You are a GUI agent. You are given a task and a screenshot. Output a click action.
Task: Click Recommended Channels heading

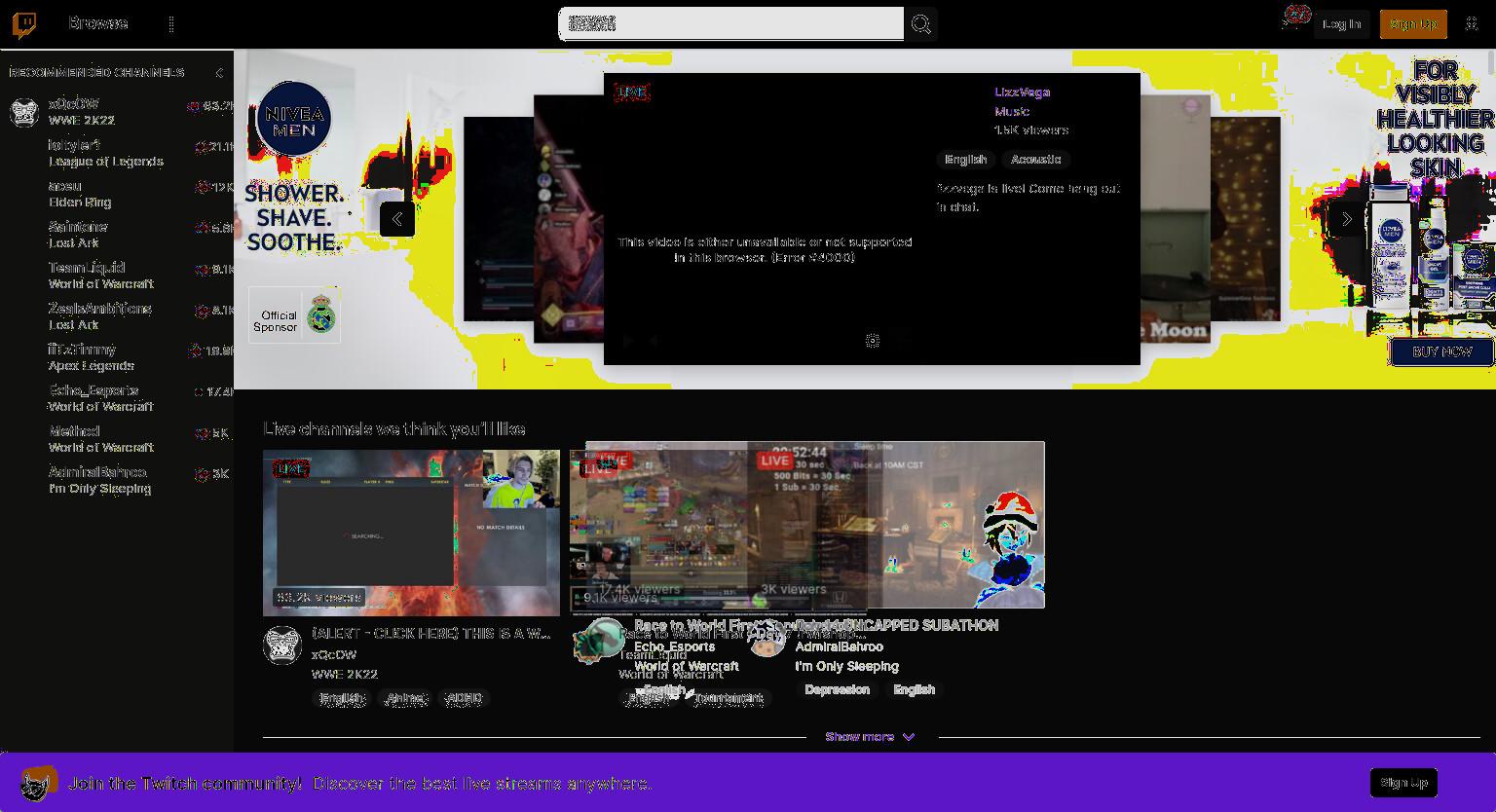[96, 73]
